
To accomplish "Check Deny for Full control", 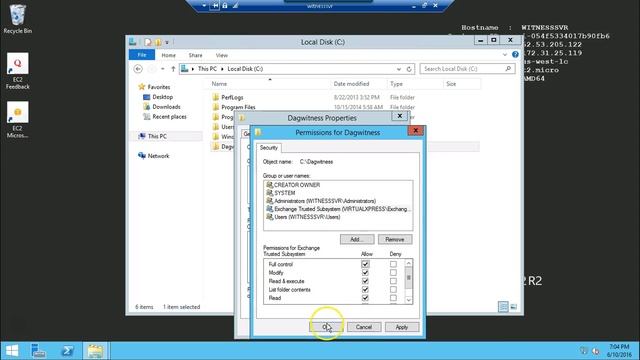I will click(x=393, y=264).
